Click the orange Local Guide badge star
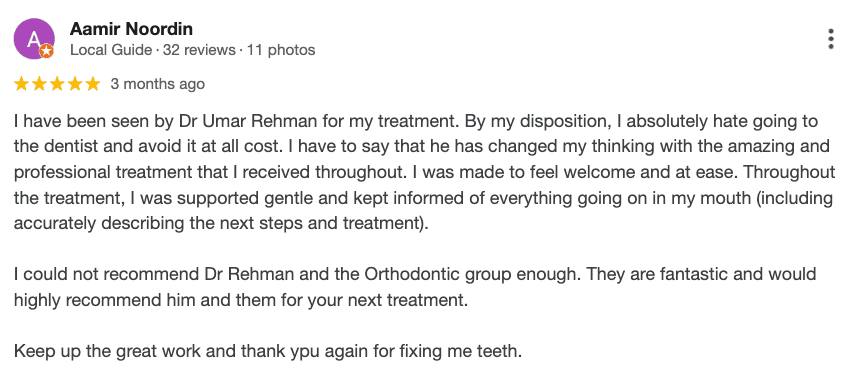 click(x=47, y=51)
